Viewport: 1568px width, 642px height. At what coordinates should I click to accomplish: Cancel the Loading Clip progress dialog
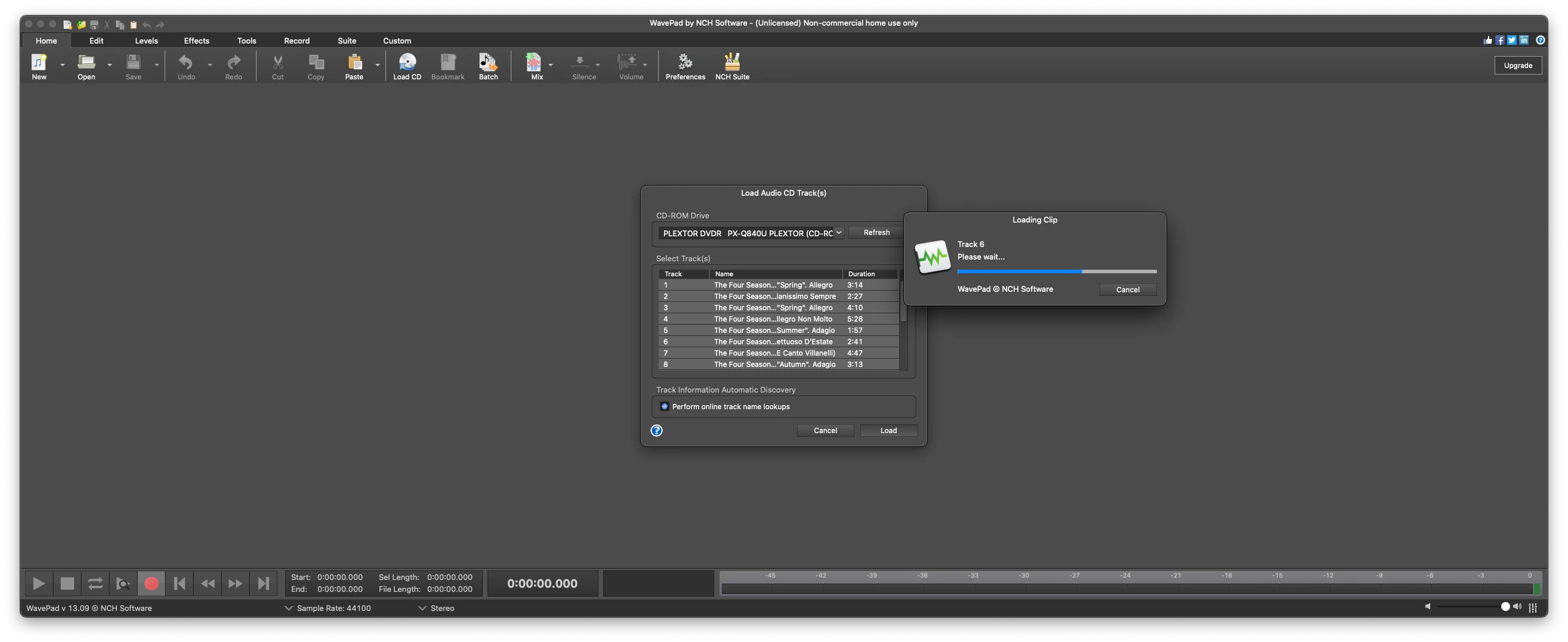[x=1127, y=289]
